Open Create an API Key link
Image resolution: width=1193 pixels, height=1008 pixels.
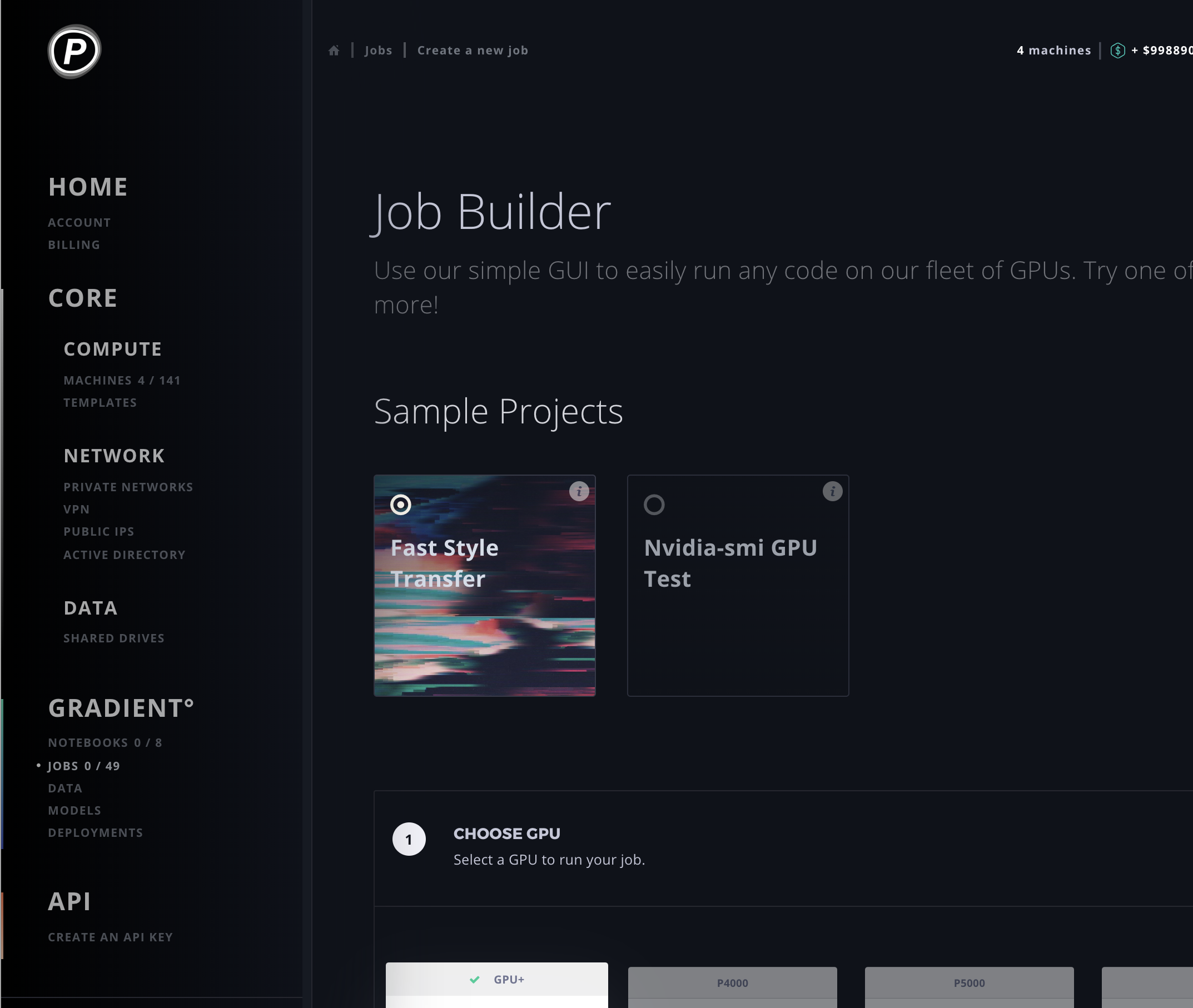pyautogui.click(x=110, y=937)
